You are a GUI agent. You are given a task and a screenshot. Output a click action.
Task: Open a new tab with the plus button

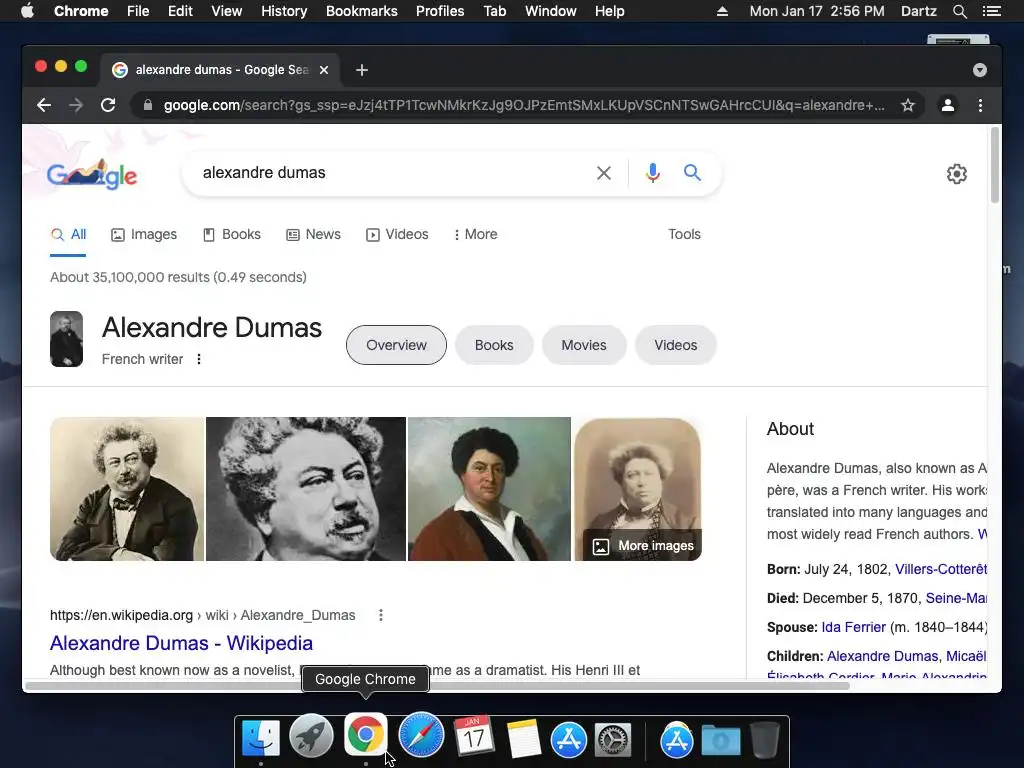[362, 70]
